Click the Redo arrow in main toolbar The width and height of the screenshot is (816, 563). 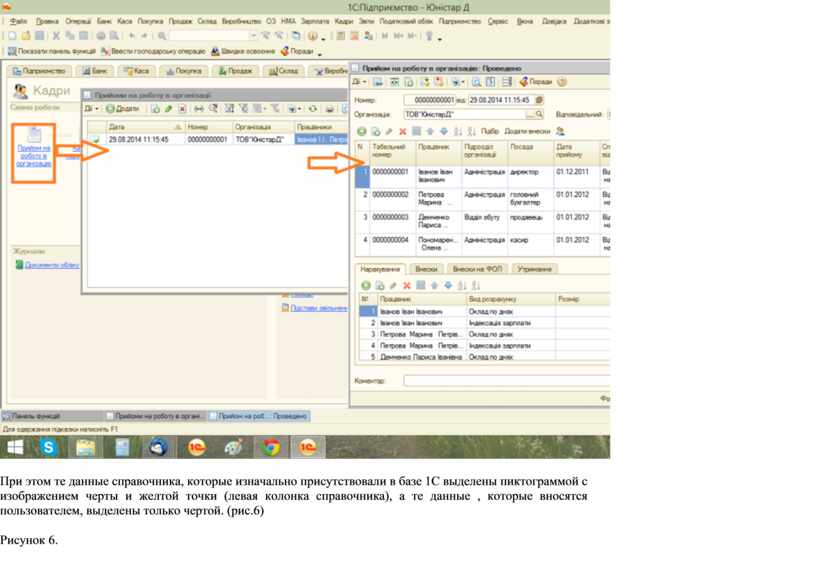click(145, 36)
